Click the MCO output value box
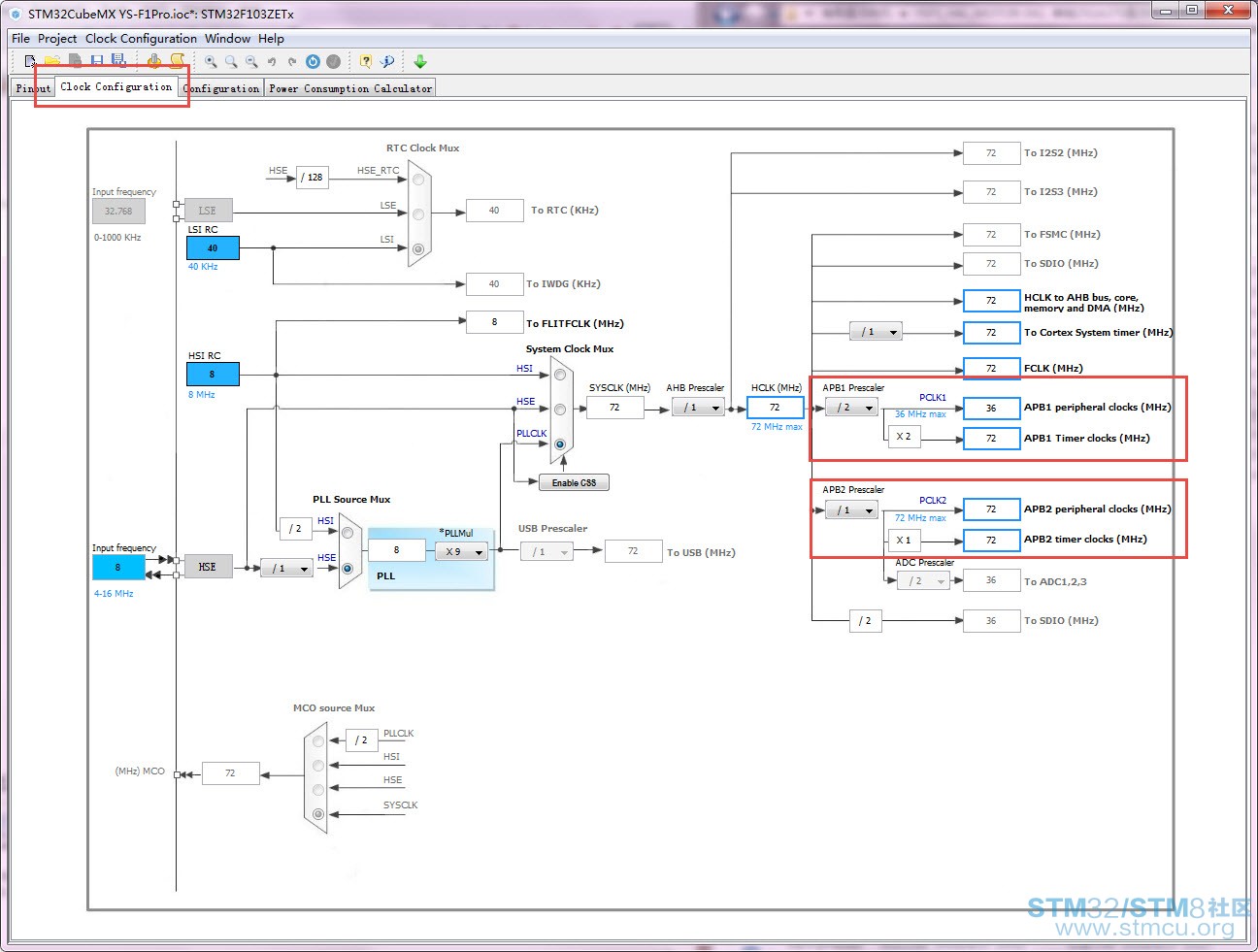The width and height of the screenshot is (1258, 952). 230,773
